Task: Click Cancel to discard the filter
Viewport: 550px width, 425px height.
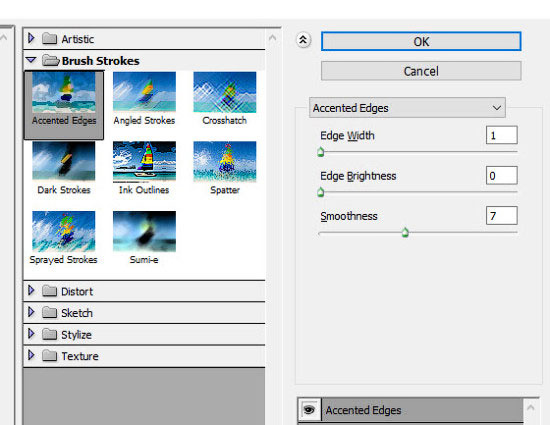Action: 421,71
